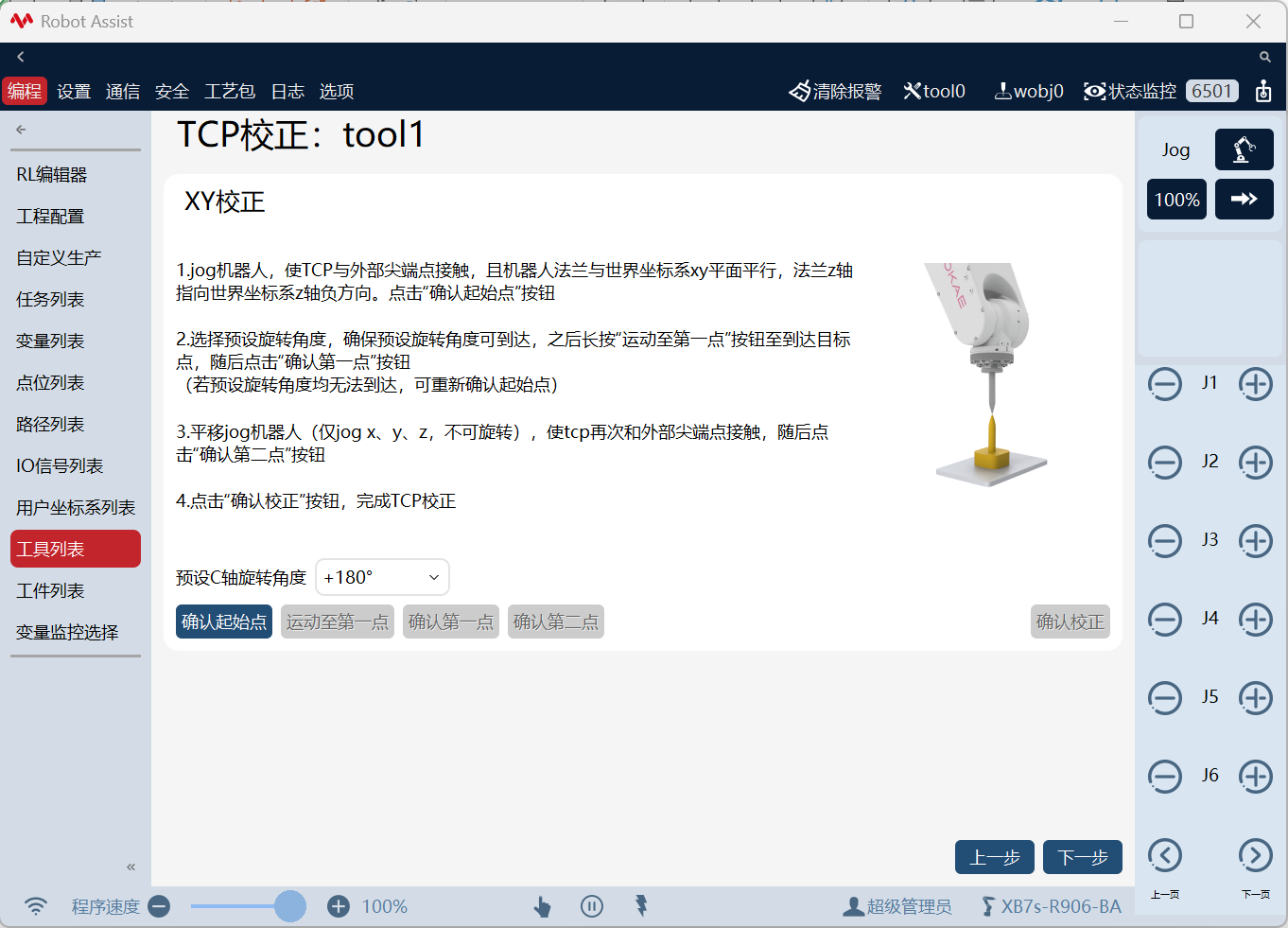The height and width of the screenshot is (928, 1288).
Task: Jog J5 in the plus direction
Action: click(x=1256, y=698)
